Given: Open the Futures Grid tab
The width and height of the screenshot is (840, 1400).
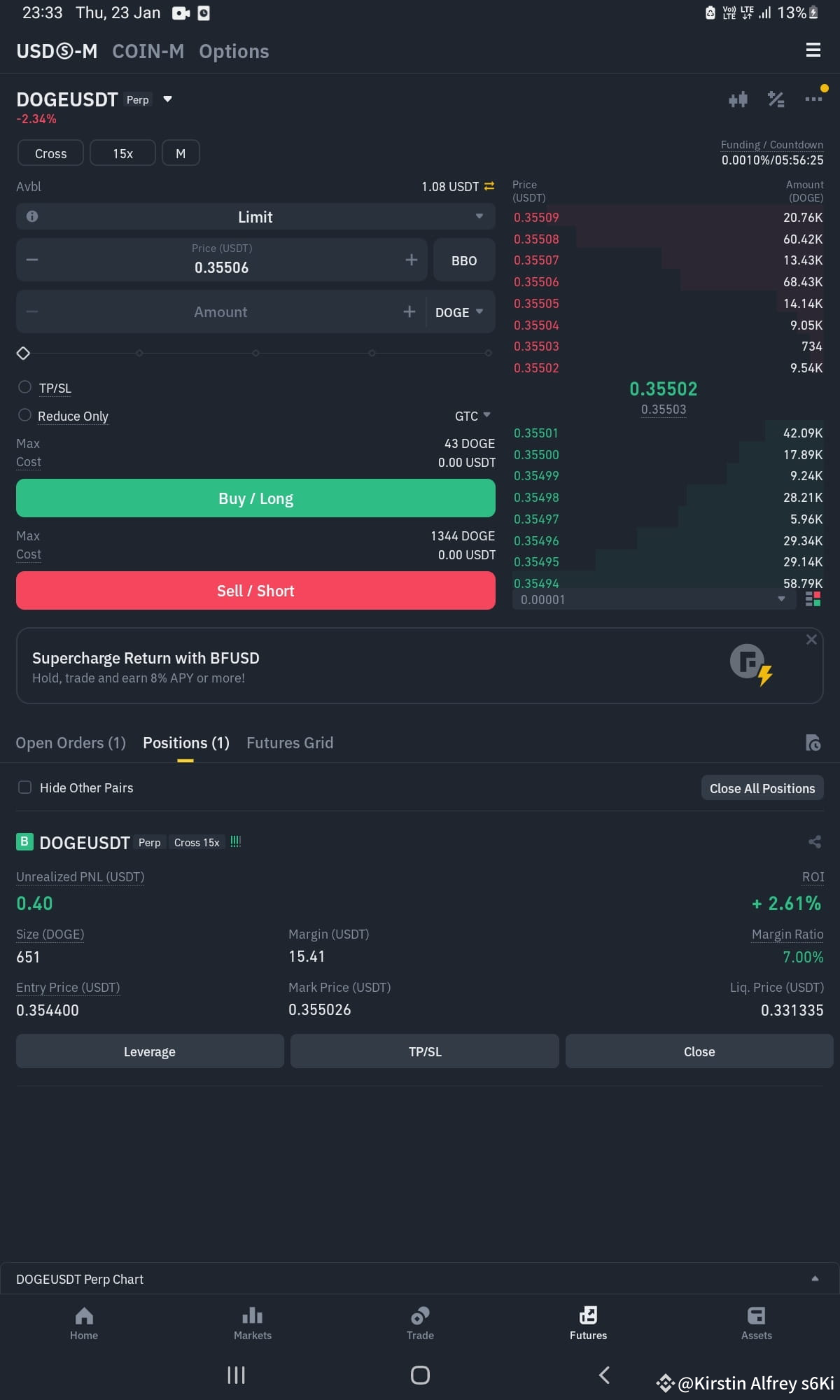Looking at the screenshot, I should click(290, 743).
